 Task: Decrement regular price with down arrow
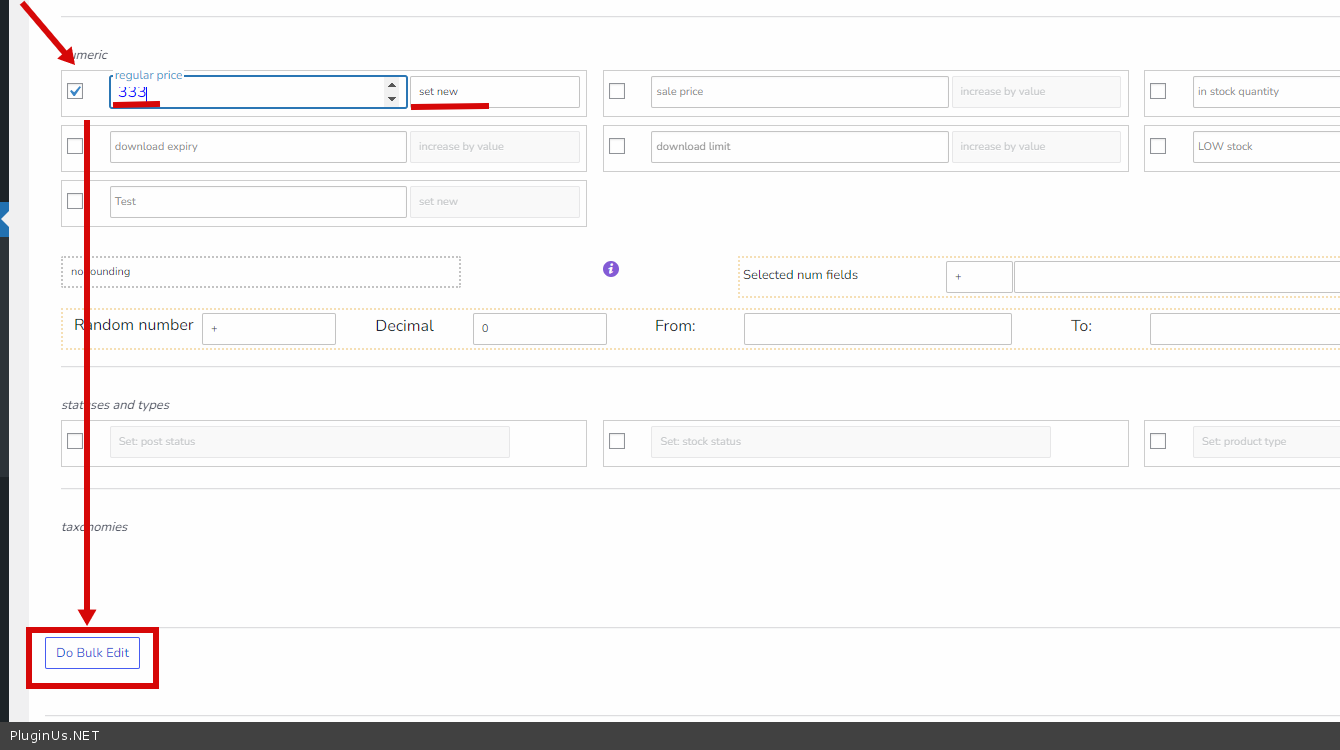click(392, 99)
